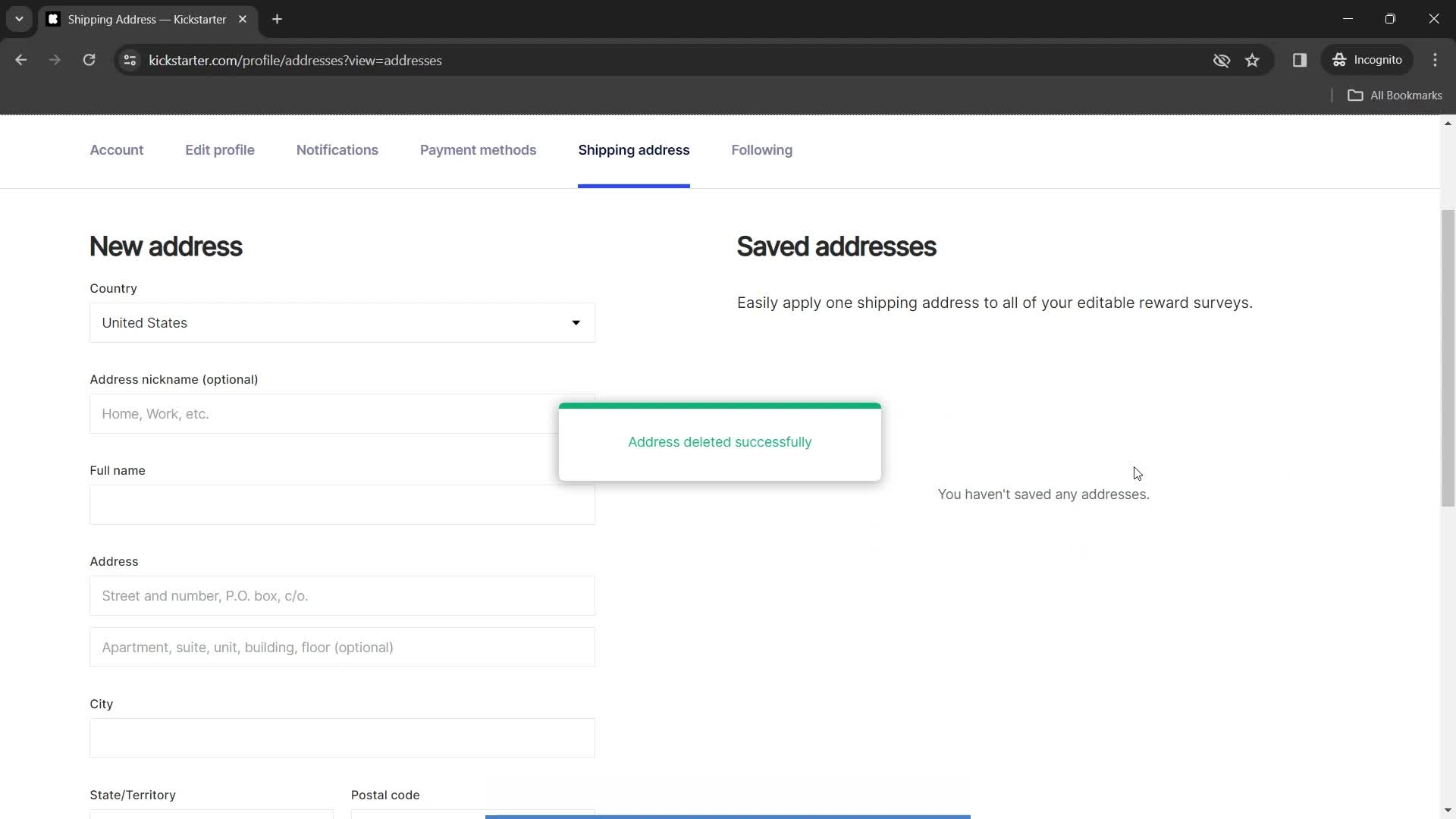Toggle the Incognito mode icon
Screen dimensions: 1456x819
[1345, 60]
